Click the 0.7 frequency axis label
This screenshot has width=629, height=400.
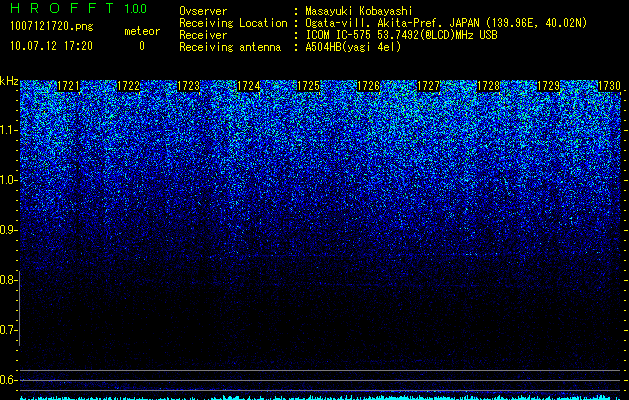[x=8, y=330]
